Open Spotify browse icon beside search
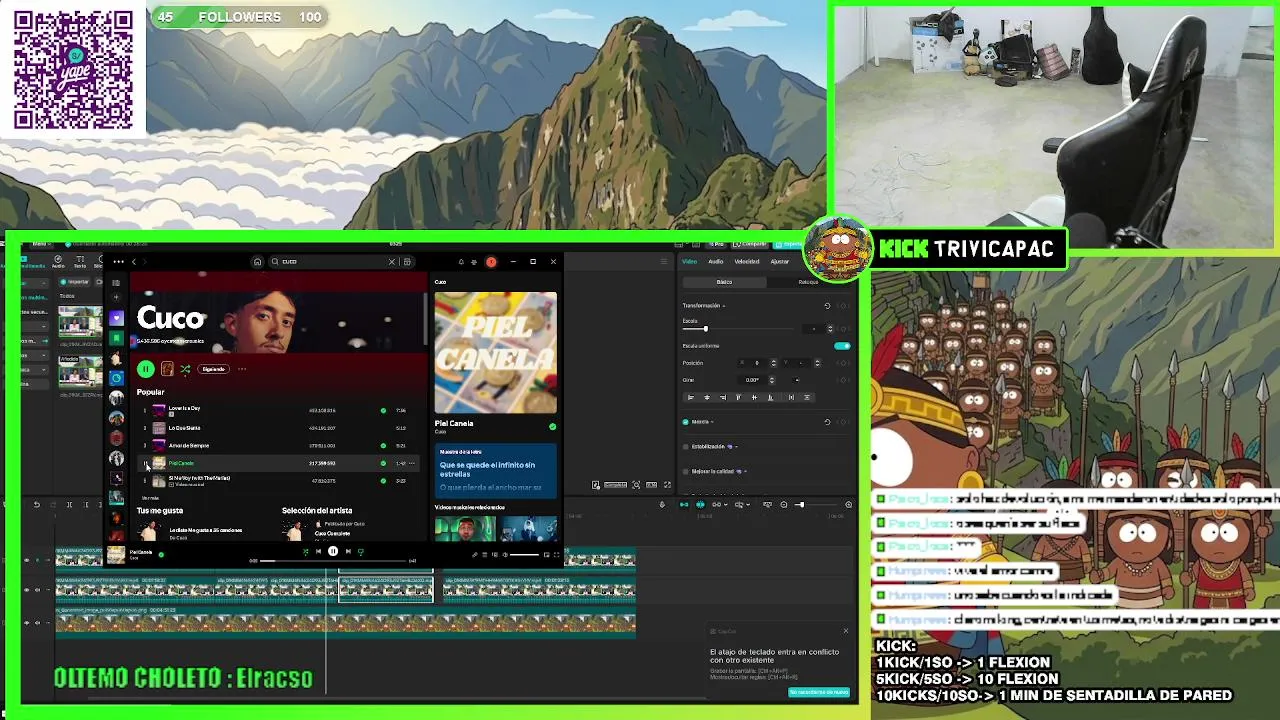Screen dimensions: 1280x720 pyautogui.click(x=407, y=262)
